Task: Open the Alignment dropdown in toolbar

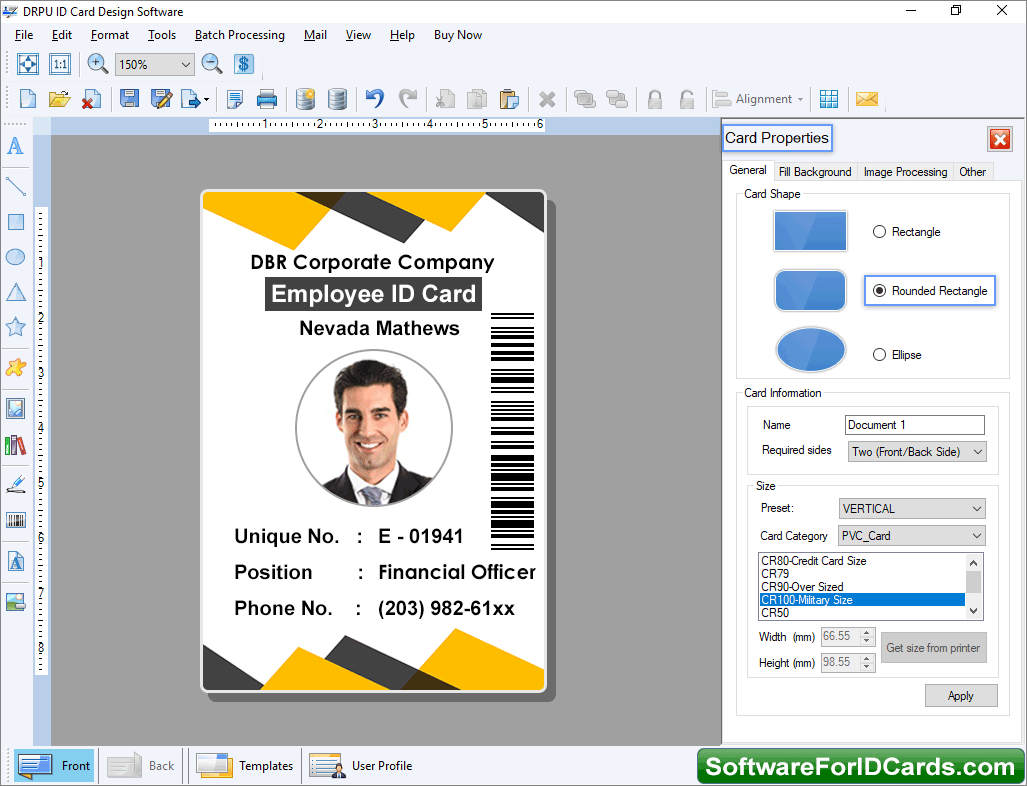Action: click(759, 99)
